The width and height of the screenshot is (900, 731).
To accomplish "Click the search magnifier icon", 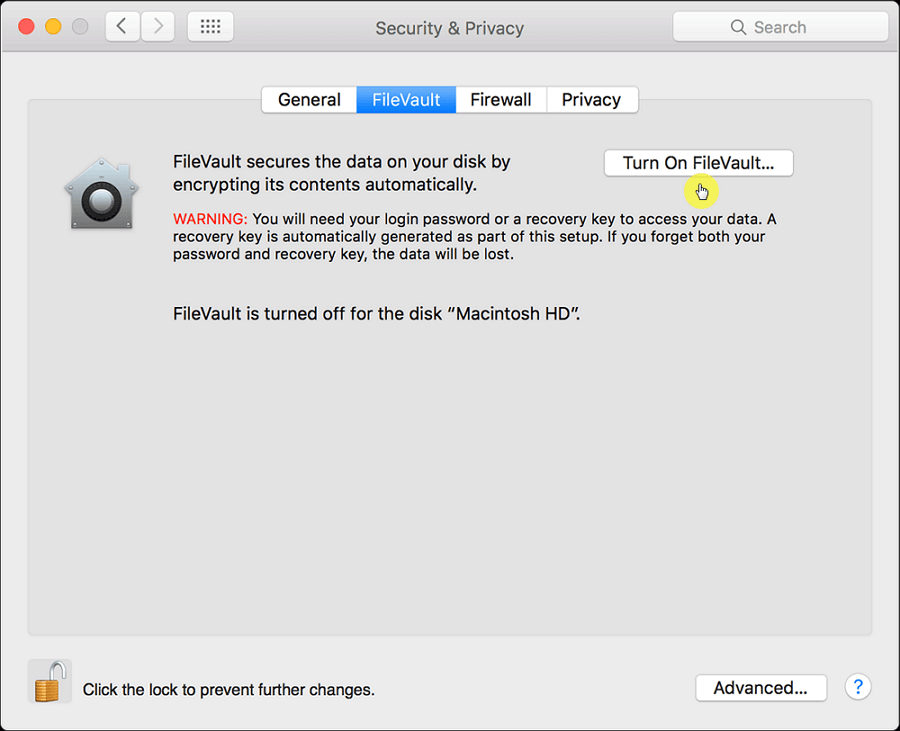I will 738,26.
